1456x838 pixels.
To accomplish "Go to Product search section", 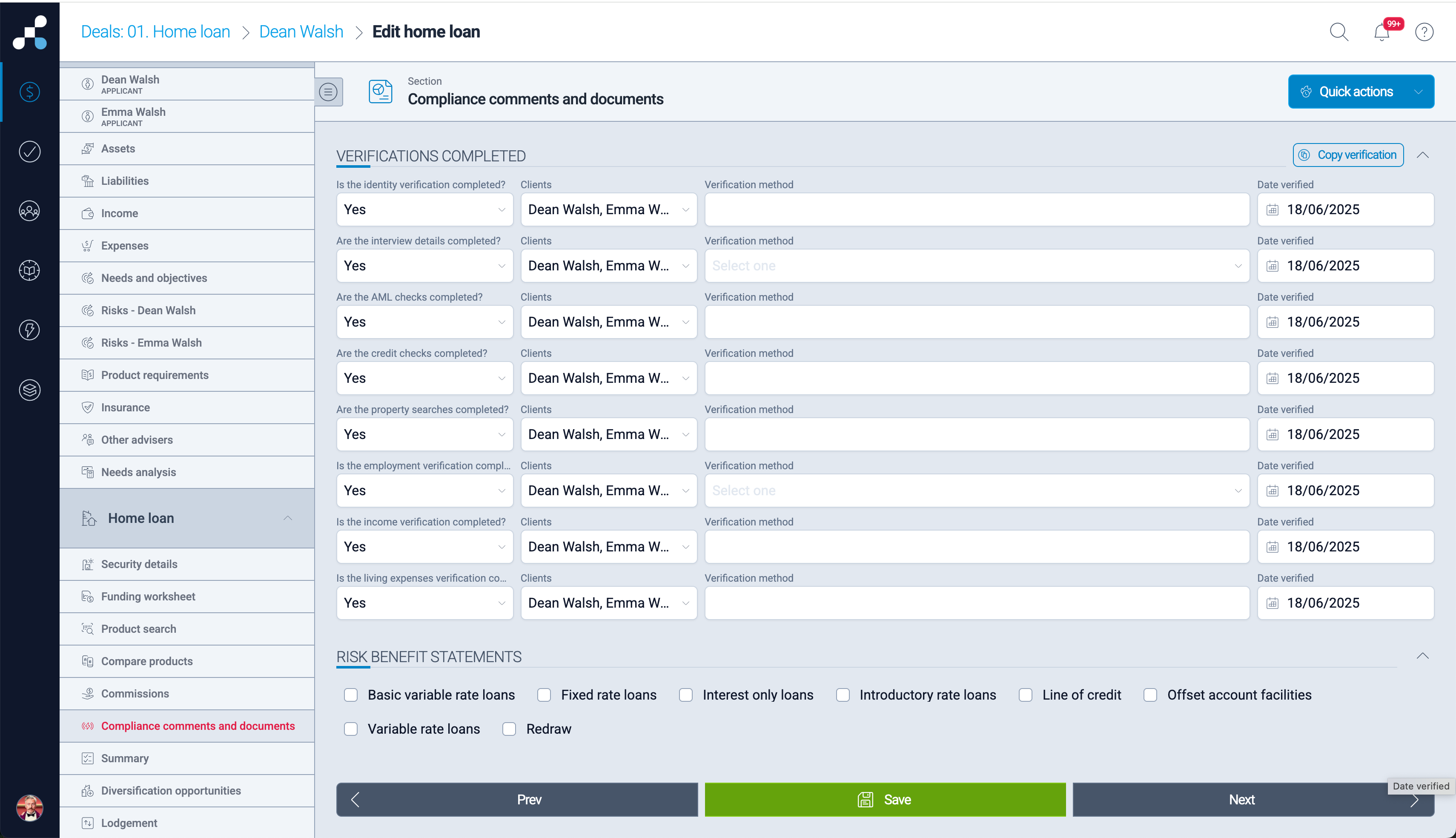I will pyautogui.click(x=187, y=629).
